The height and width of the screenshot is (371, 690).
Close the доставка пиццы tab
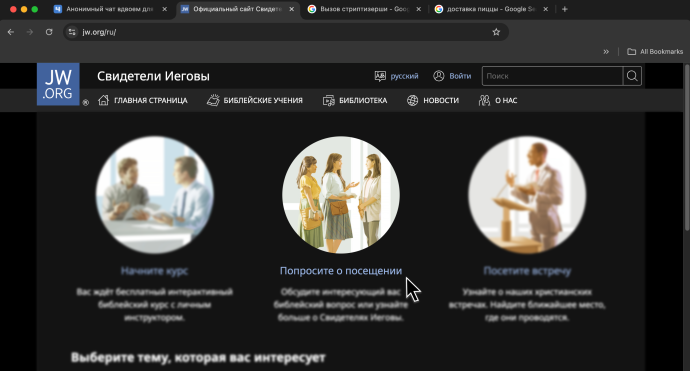click(546, 9)
